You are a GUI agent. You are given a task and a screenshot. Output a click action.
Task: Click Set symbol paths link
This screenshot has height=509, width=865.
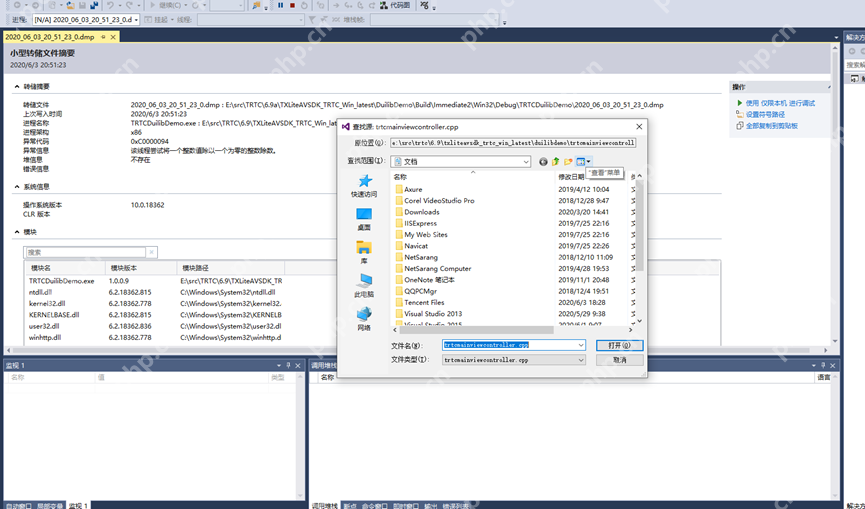765,115
